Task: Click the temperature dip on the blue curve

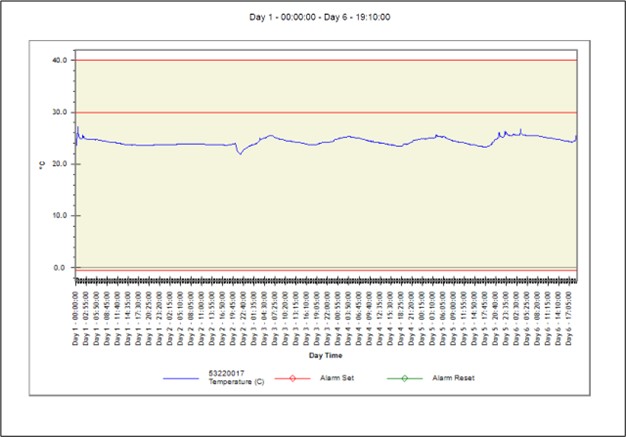Action: [x=240, y=153]
